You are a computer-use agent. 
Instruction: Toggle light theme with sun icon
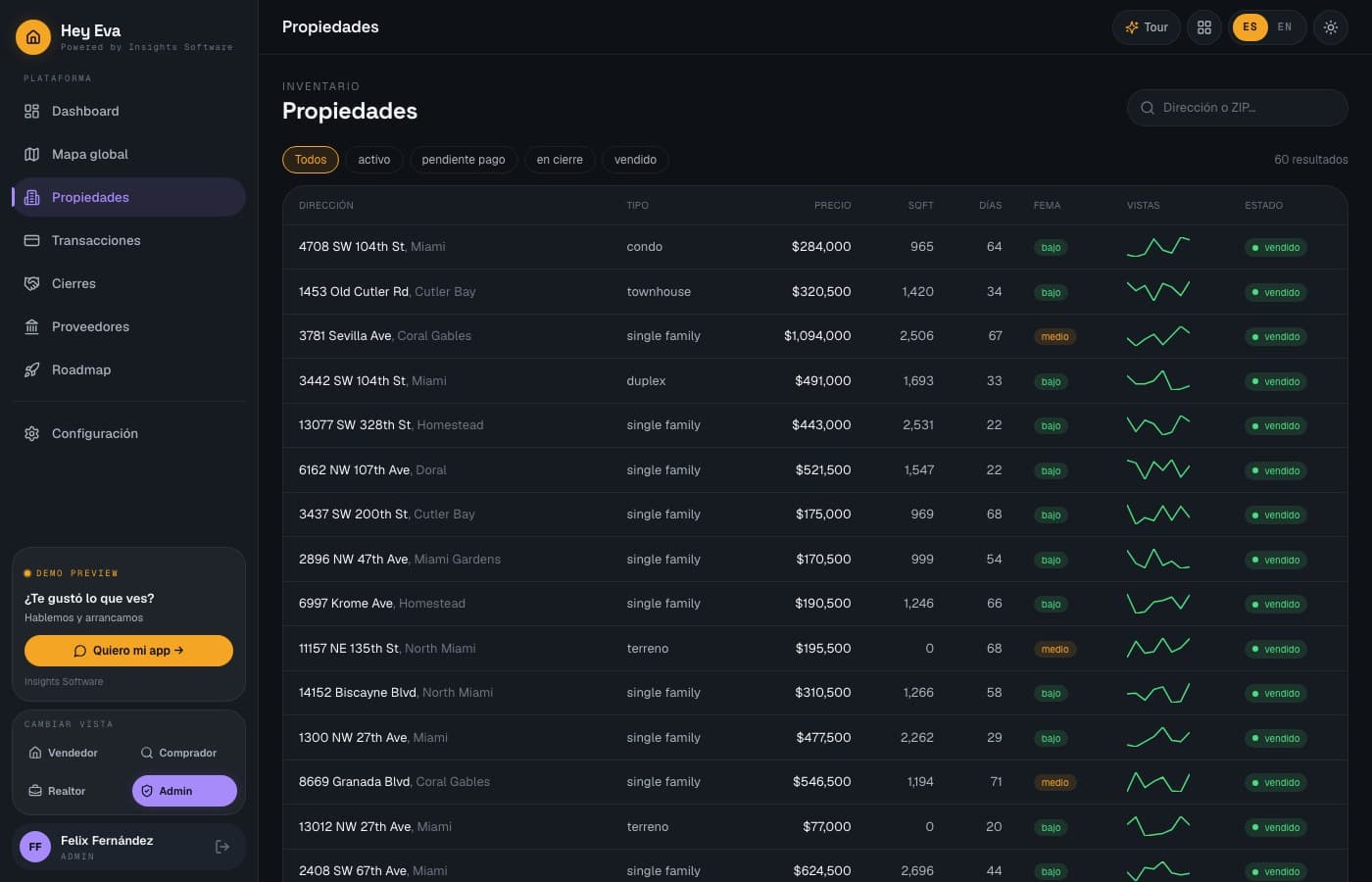[x=1331, y=27]
